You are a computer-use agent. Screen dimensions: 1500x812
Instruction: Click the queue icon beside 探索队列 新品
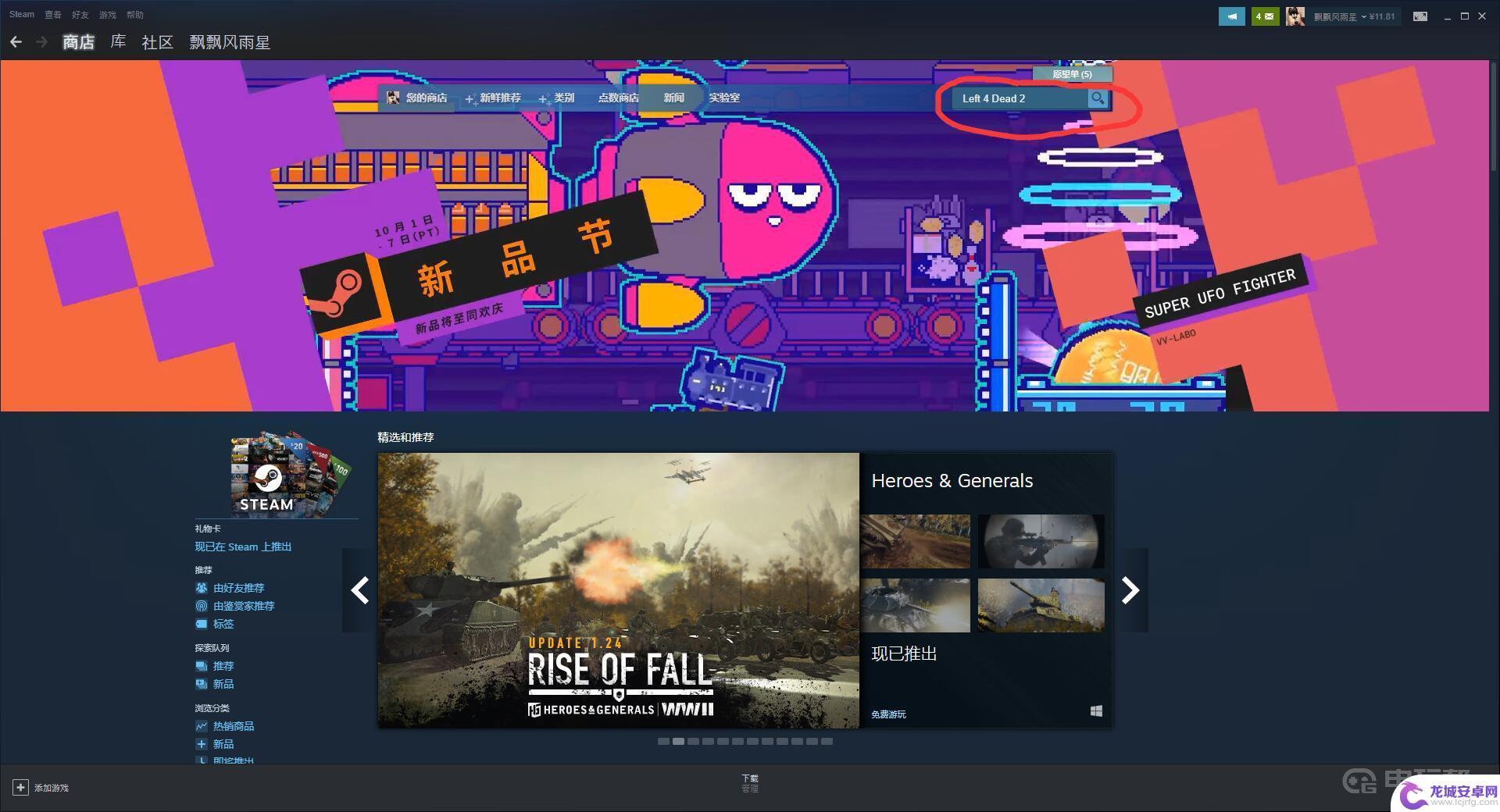pyautogui.click(x=202, y=684)
